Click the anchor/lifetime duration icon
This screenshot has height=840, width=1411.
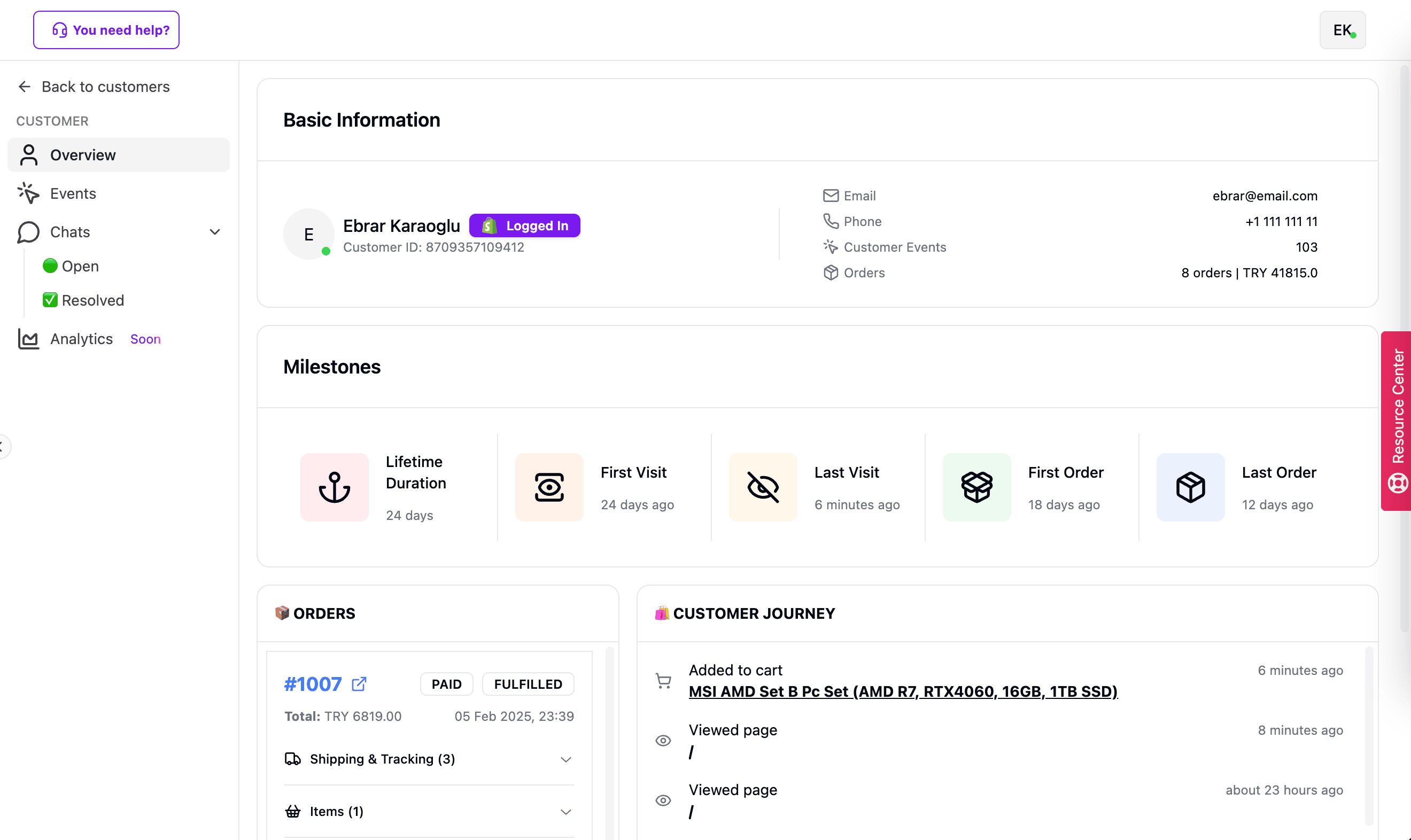335,487
